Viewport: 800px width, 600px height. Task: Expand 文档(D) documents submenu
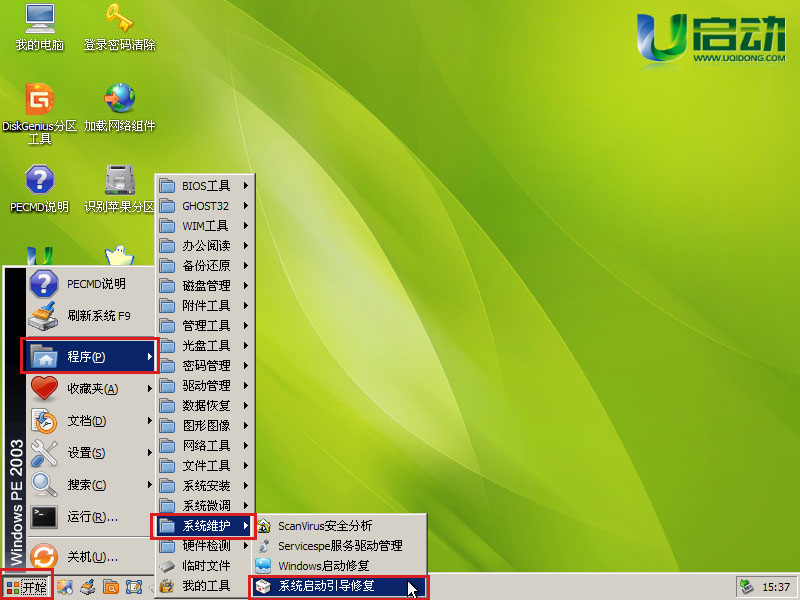[x=90, y=421]
